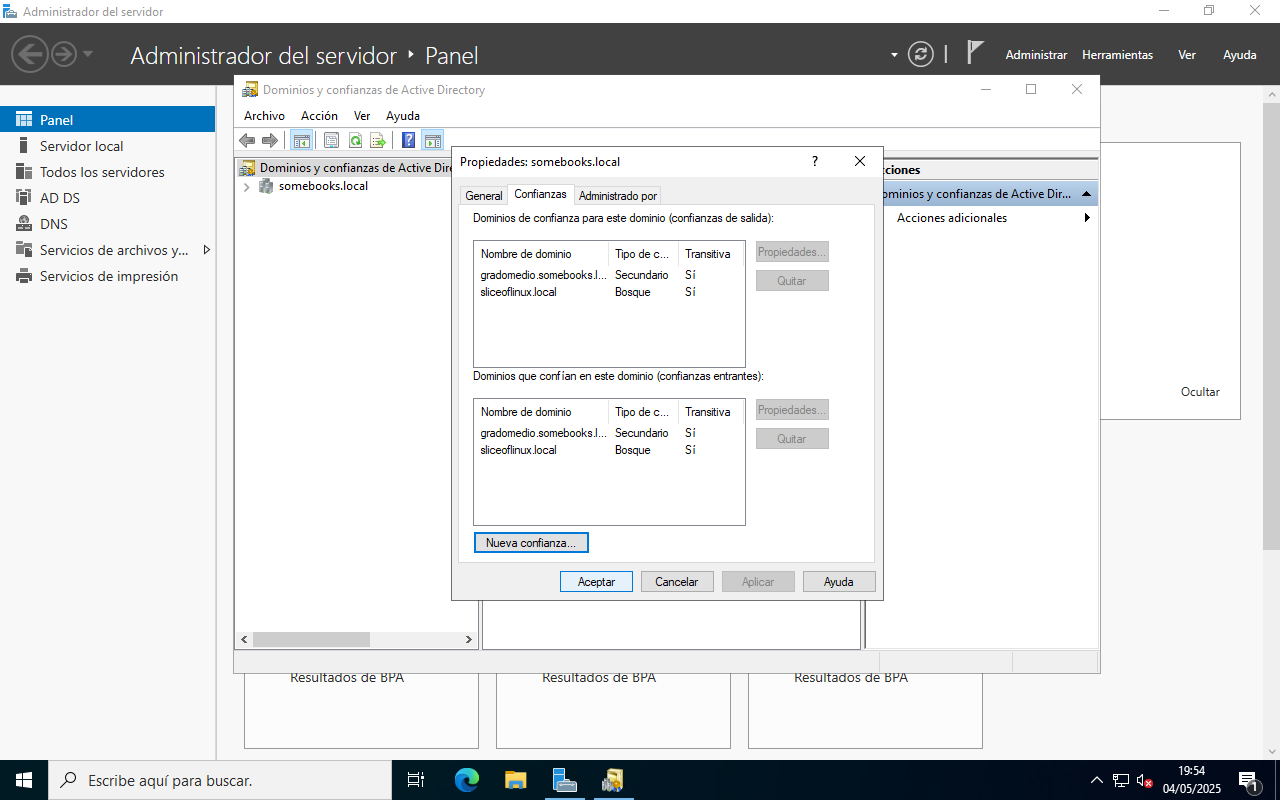1280x800 pixels.
Task: Click the Refresh icon in MMC toolbar
Action: [x=355, y=141]
